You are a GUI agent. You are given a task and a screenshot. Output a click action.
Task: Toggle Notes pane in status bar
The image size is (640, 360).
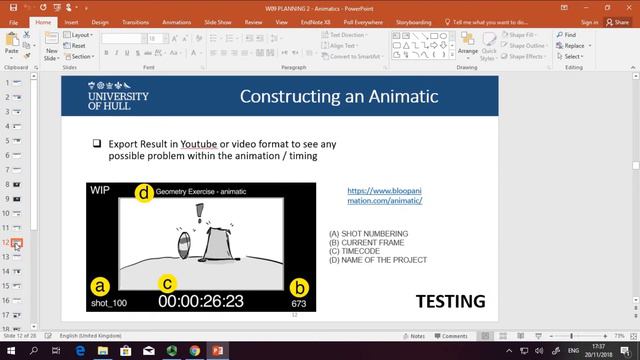(414, 336)
